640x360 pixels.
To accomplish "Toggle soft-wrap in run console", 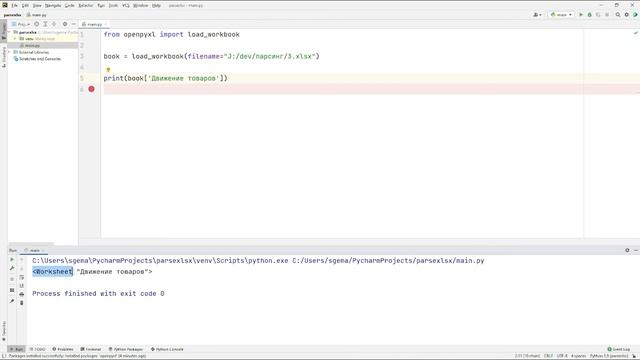I will click(22, 277).
